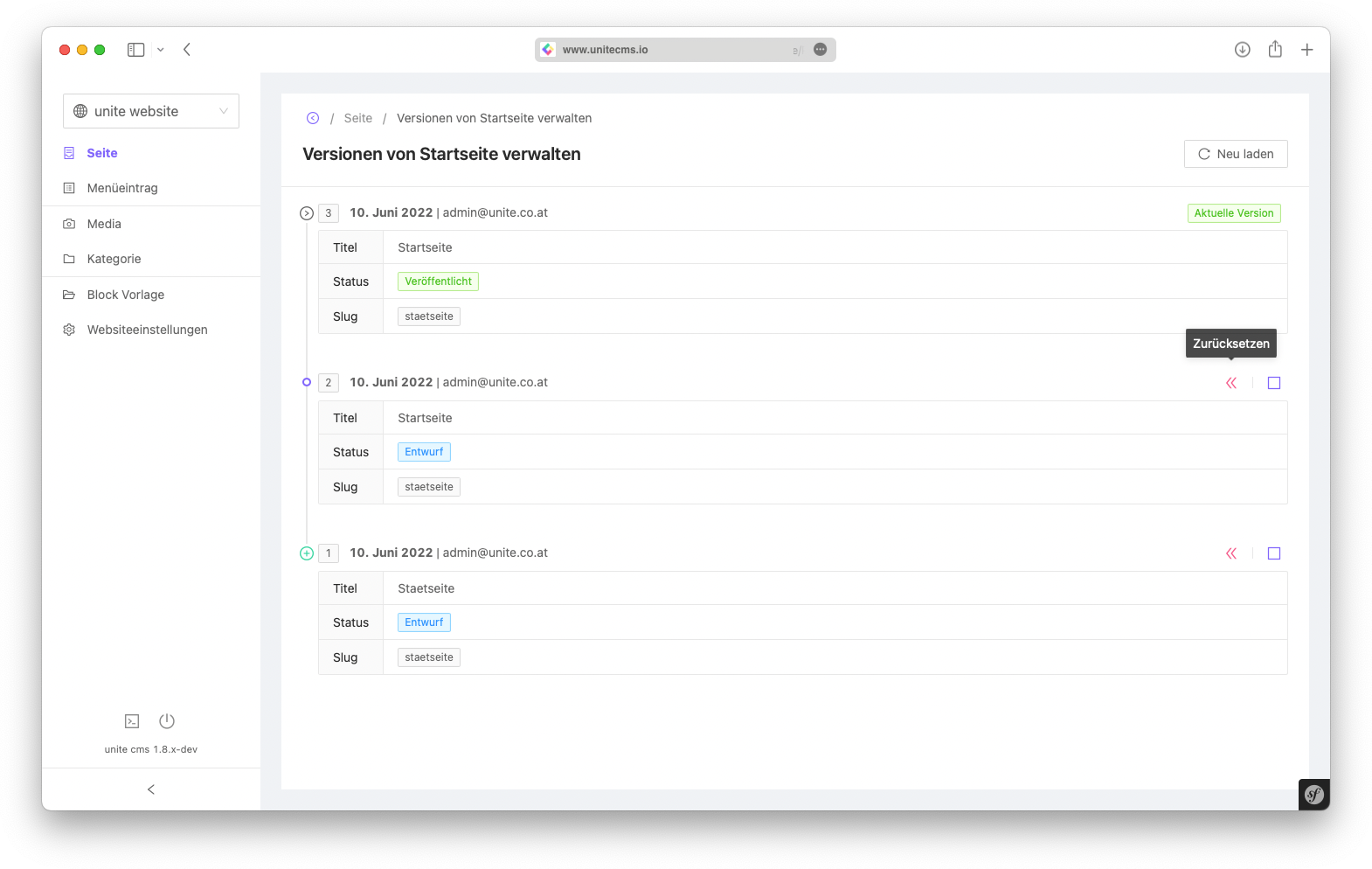1372x869 pixels.
Task: Click the version 3 timeline play marker
Action: point(307,213)
